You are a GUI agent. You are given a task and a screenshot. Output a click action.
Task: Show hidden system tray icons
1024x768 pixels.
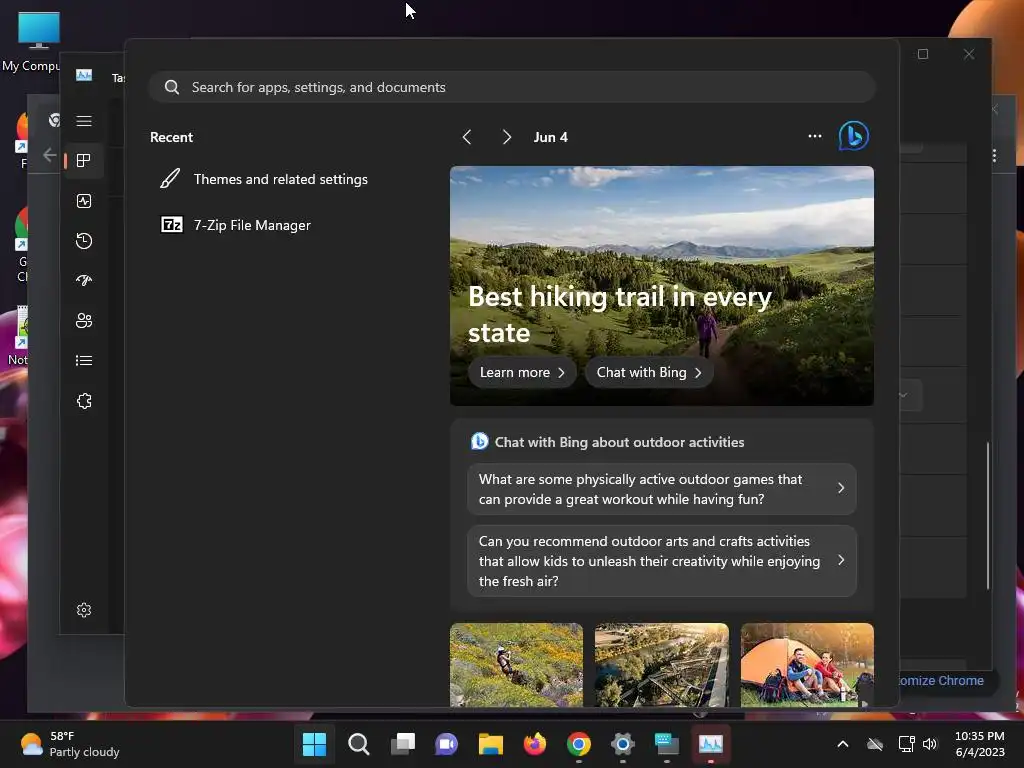[x=843, y=744]
